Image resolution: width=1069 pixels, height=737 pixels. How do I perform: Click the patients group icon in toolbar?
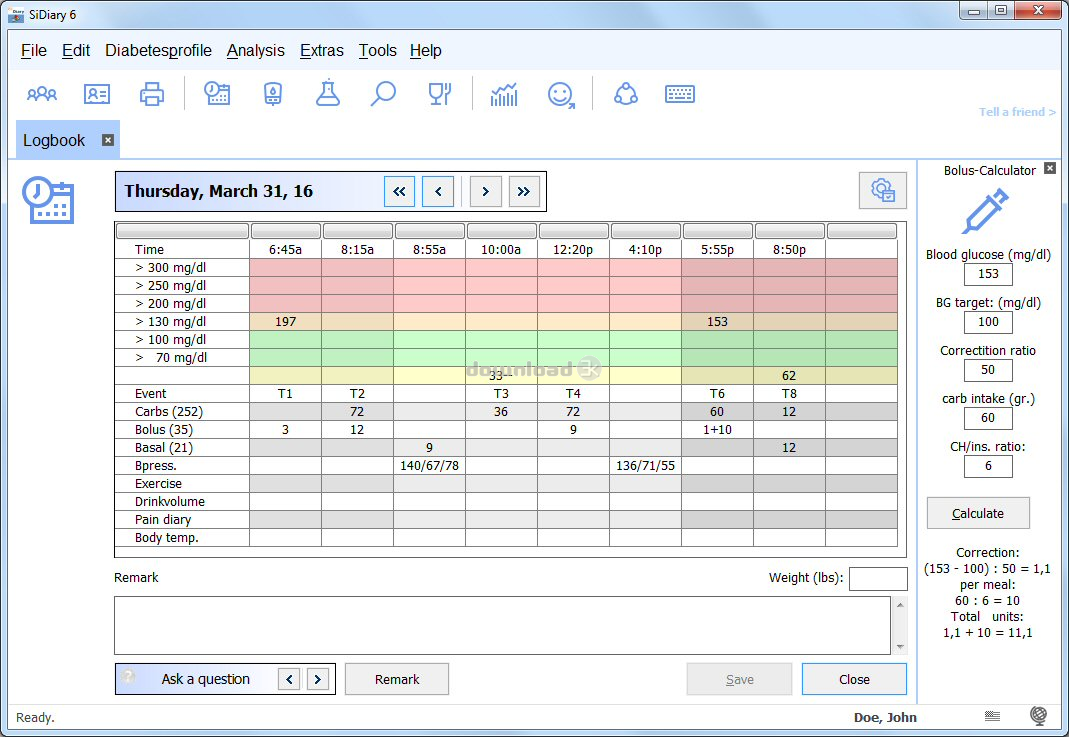[42, 95]
